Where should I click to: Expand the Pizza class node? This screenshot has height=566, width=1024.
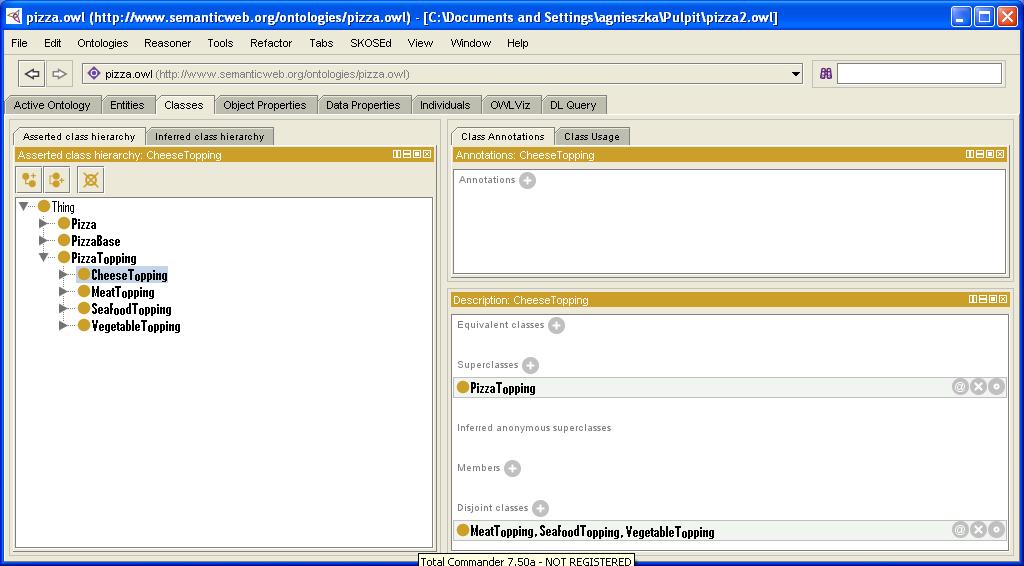click(44, 223)
